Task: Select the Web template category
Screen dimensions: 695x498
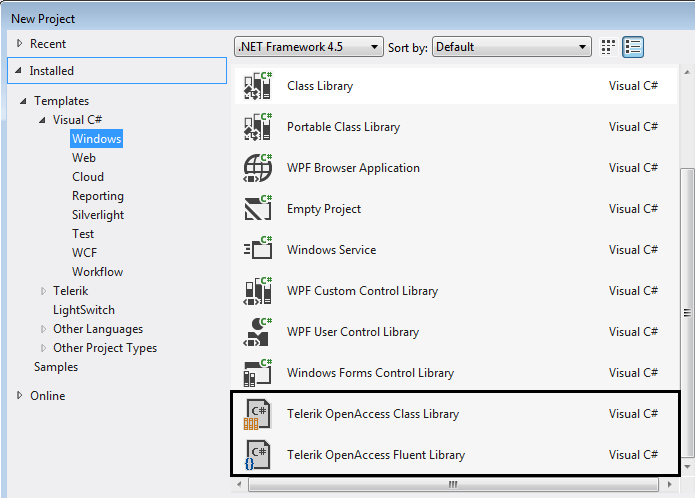Action: (x=84, y=158)
